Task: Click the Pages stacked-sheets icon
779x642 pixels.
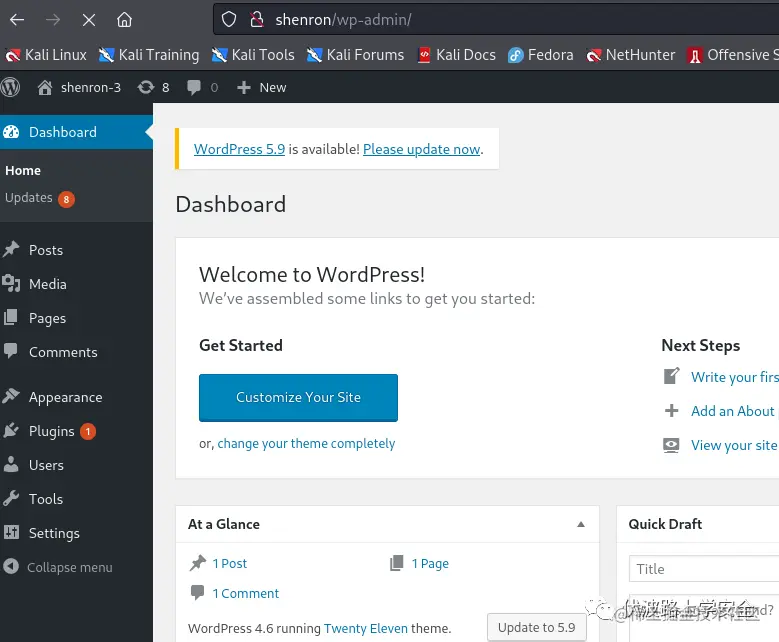Action: pyautogui.click(x=11, y=317)
